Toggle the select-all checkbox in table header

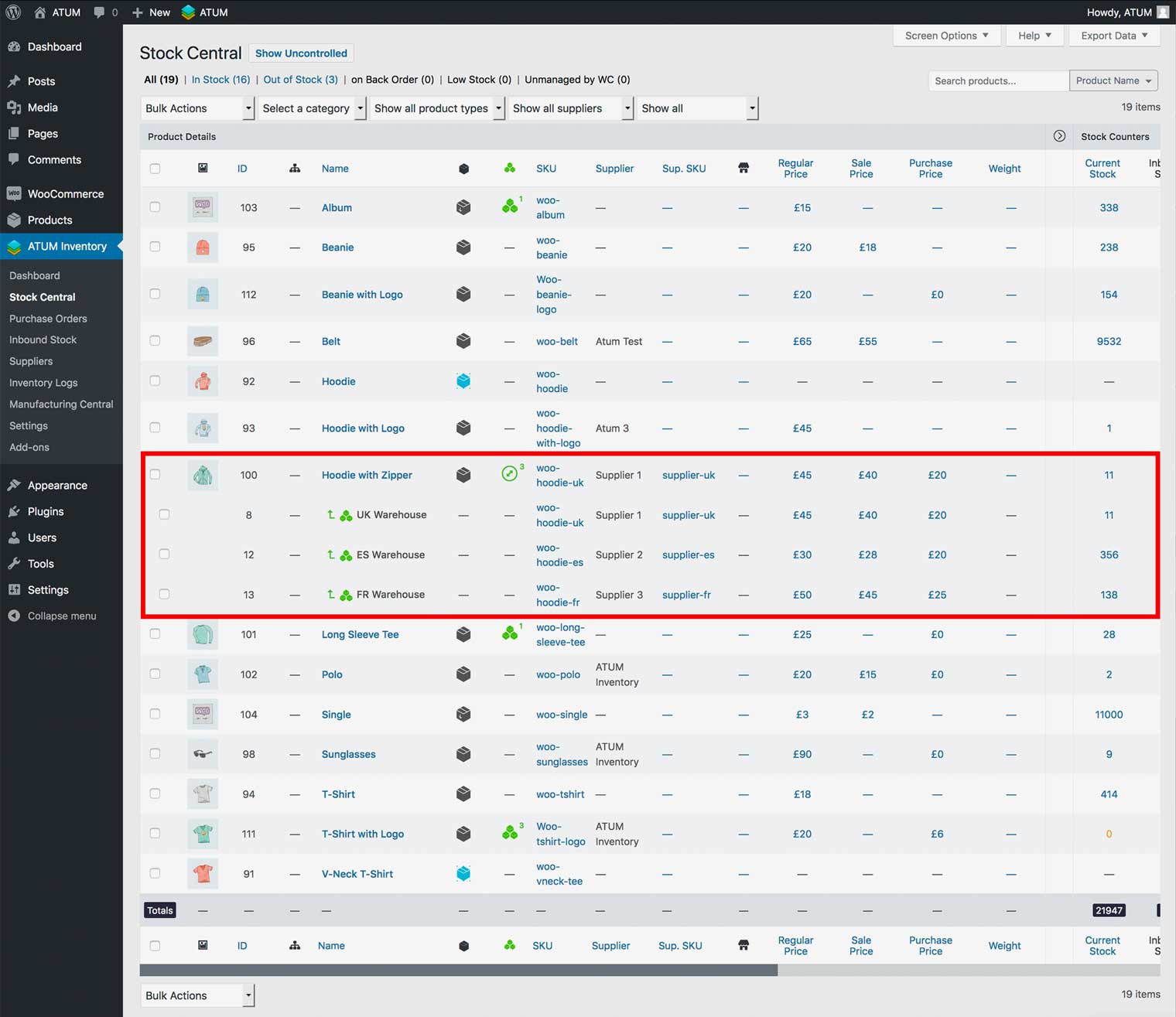pos(155,168)
